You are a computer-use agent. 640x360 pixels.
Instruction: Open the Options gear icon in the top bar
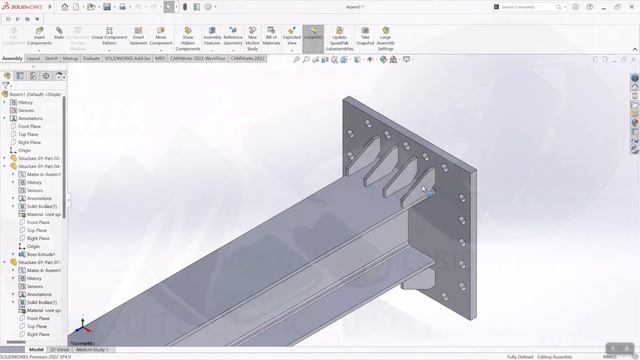pyautogui.click(x=208, y=7)
